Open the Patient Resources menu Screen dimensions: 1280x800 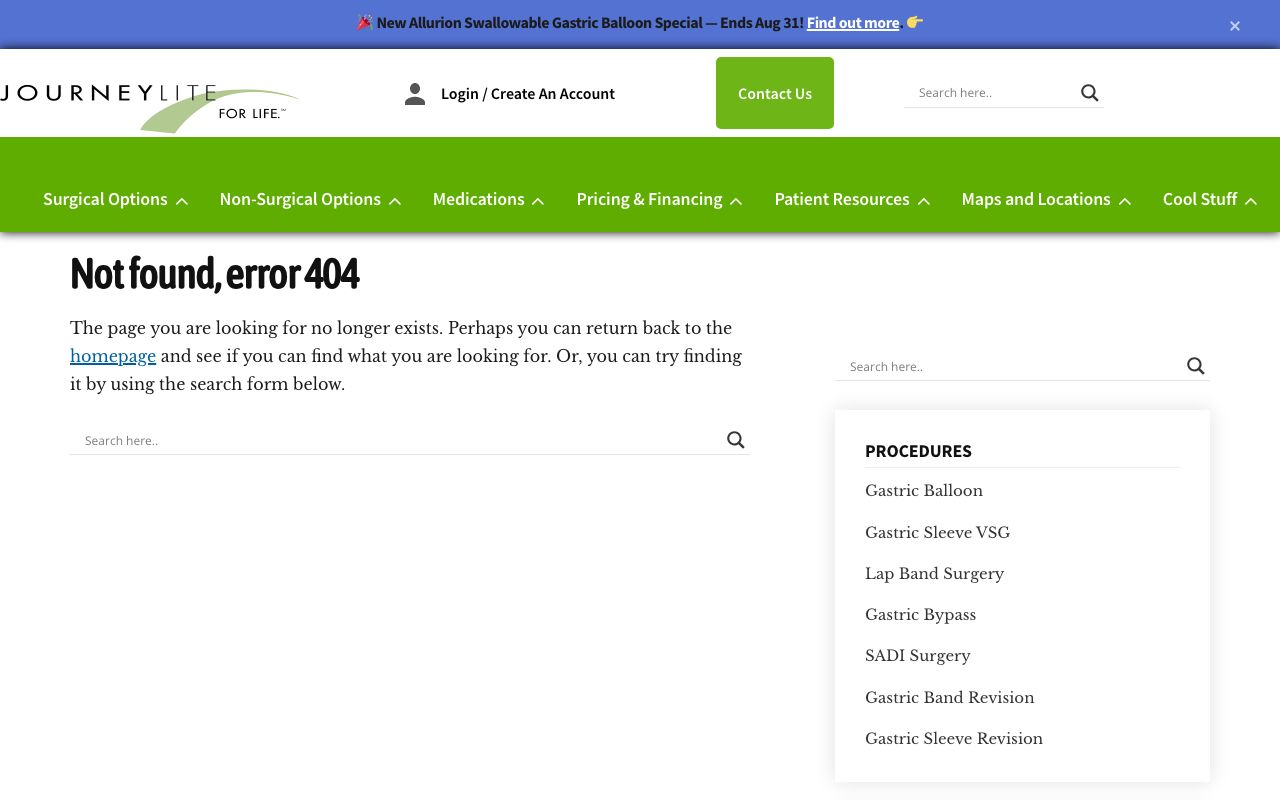pos(852,199)
